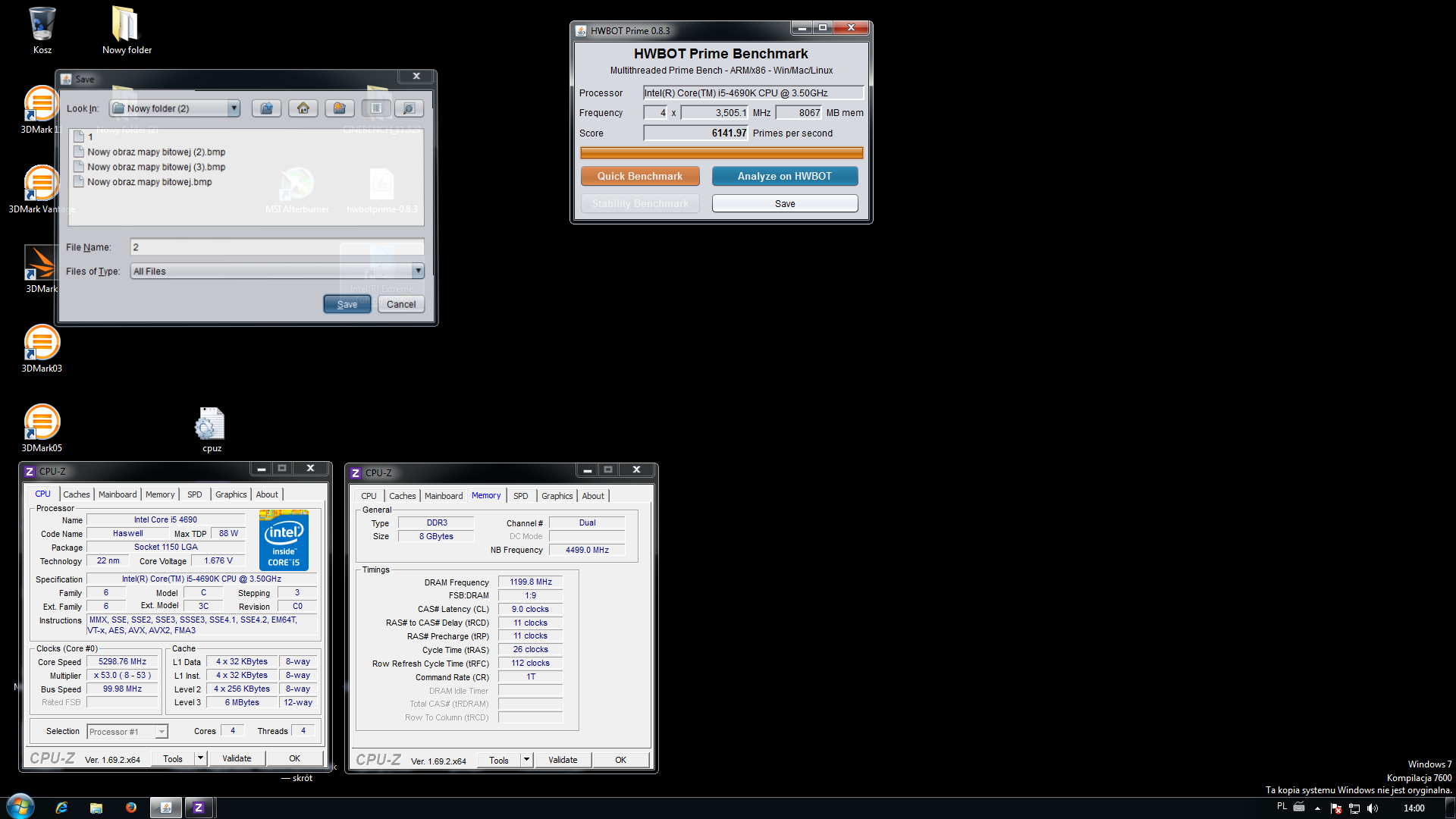Click Tools button in right CPU-Z

[x=499, y=760]
